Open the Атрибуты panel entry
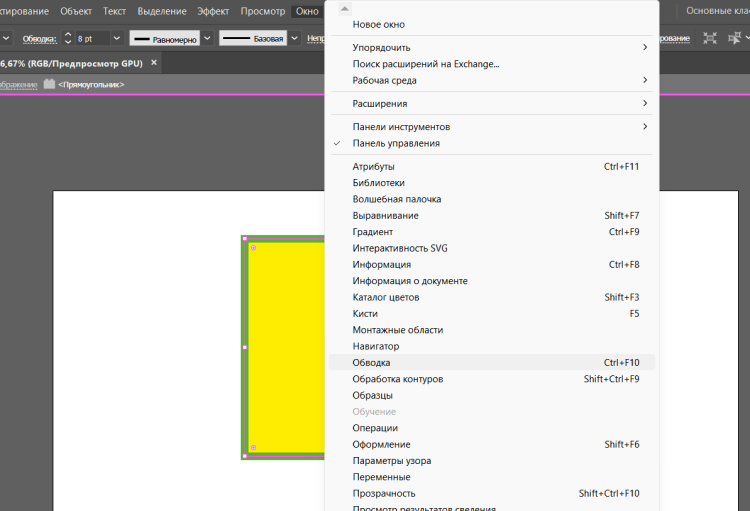Viewport: 750px width, 511px height. coord(492,167)
